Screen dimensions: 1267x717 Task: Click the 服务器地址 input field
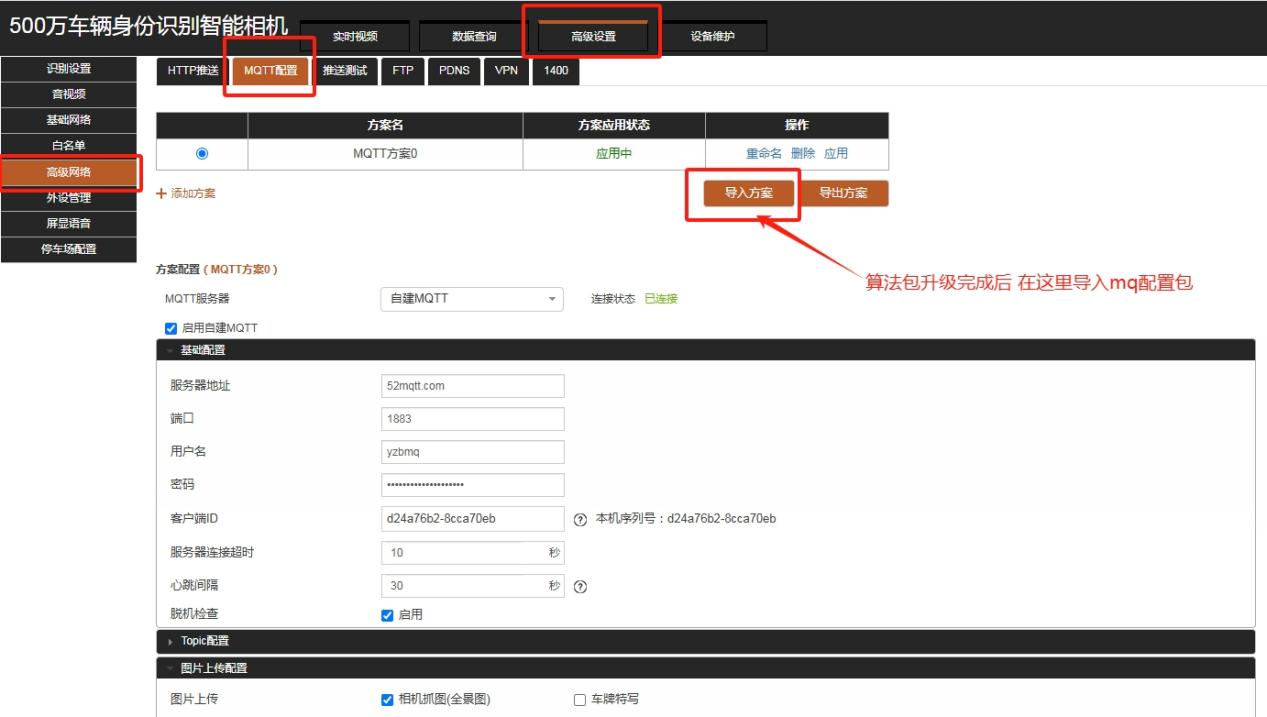[472, 386]
